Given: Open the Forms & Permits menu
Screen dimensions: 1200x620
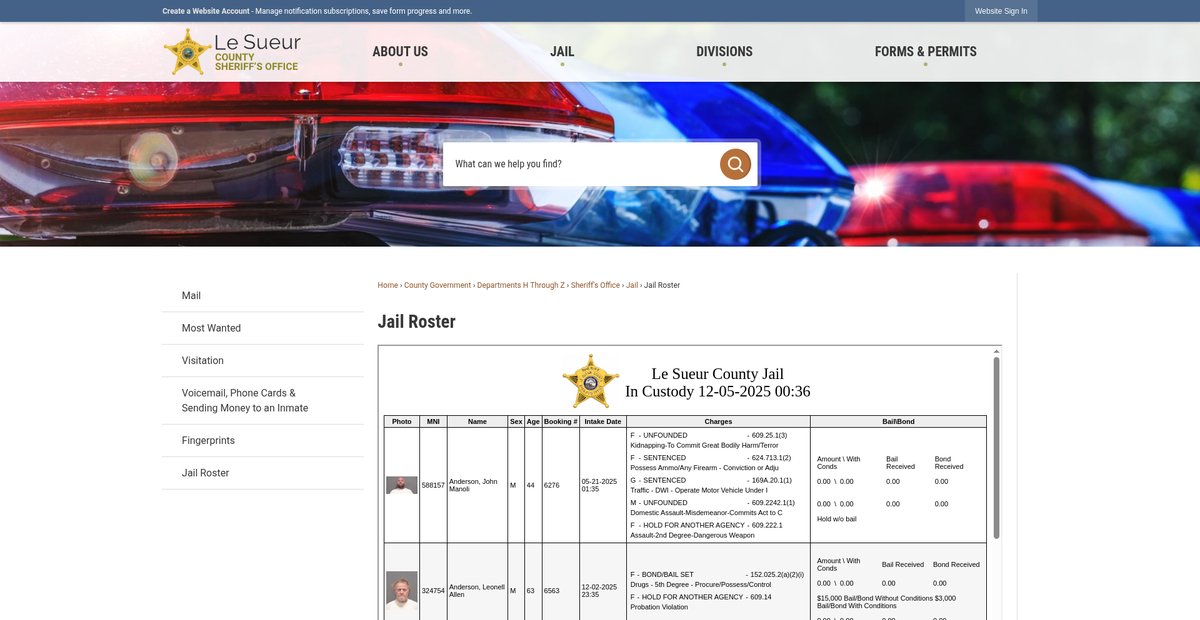Looking at the screenshot, I should pyautogui.click(x=926, y=52).
